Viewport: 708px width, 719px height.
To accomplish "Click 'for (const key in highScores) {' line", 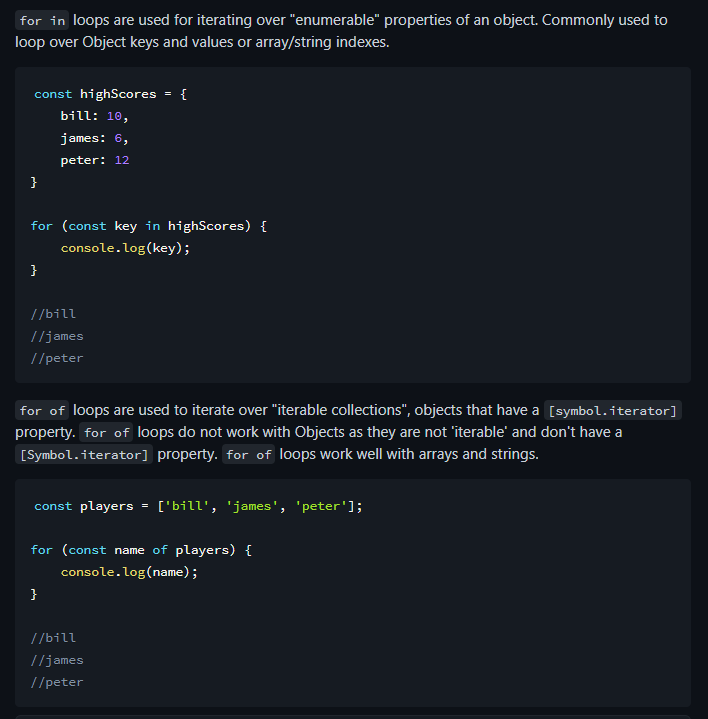I will coord(149,226).
